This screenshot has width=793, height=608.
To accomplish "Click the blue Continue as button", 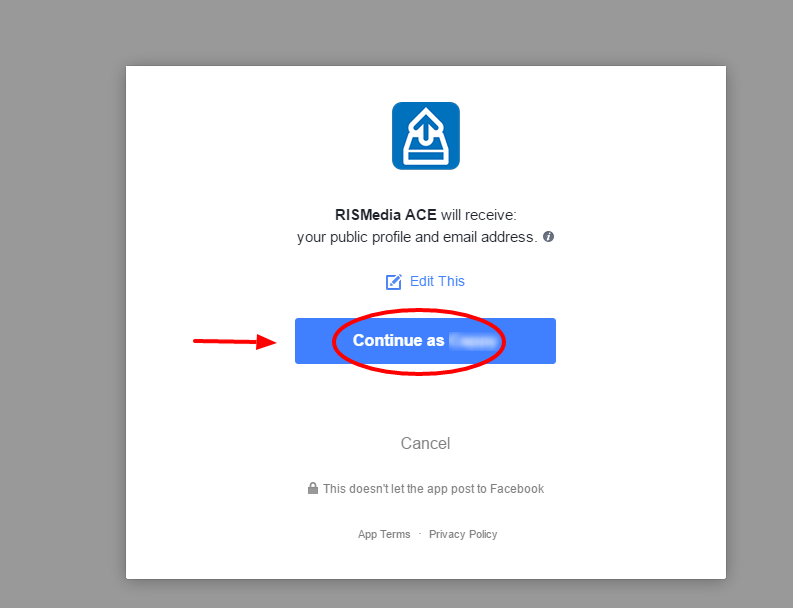I will 425,341.
